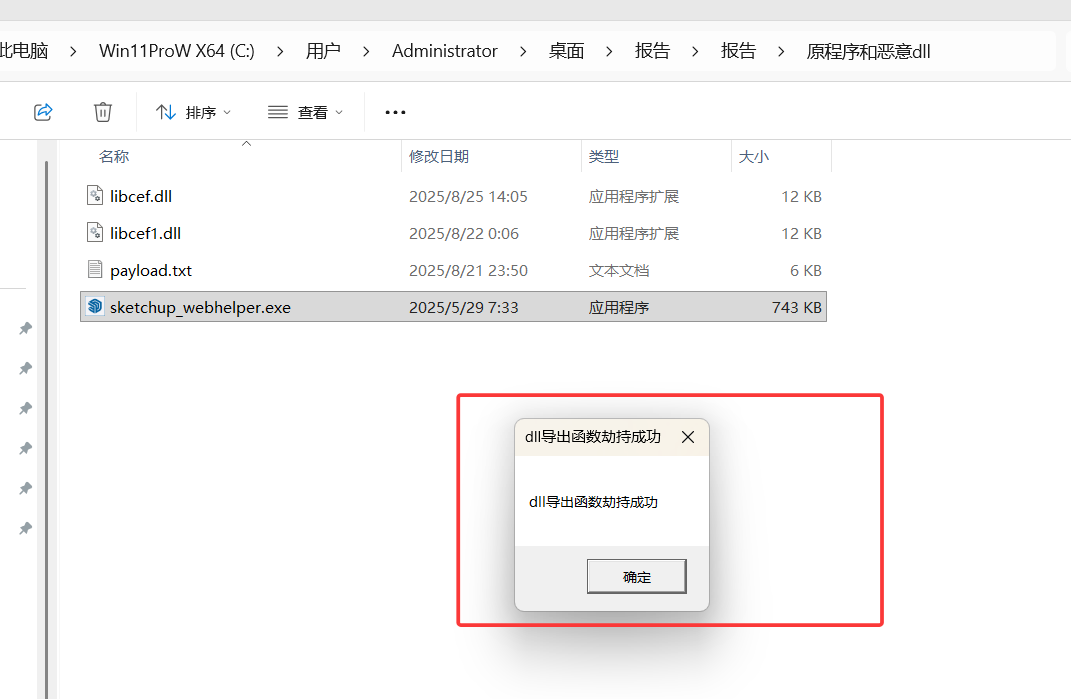This screenshot has height=699, width=1071.
Task: Click the 2025/8/21 23:50 date cell
Action: click(468, 271)
